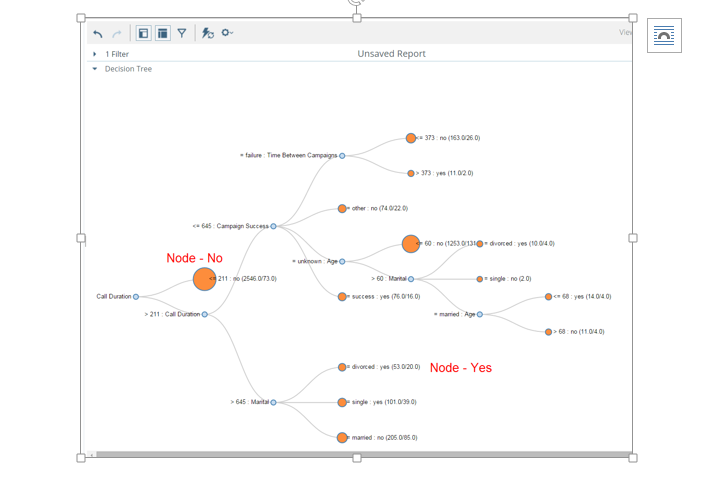
Task: Click the Call Duration root node
Action: pos(136,296)
